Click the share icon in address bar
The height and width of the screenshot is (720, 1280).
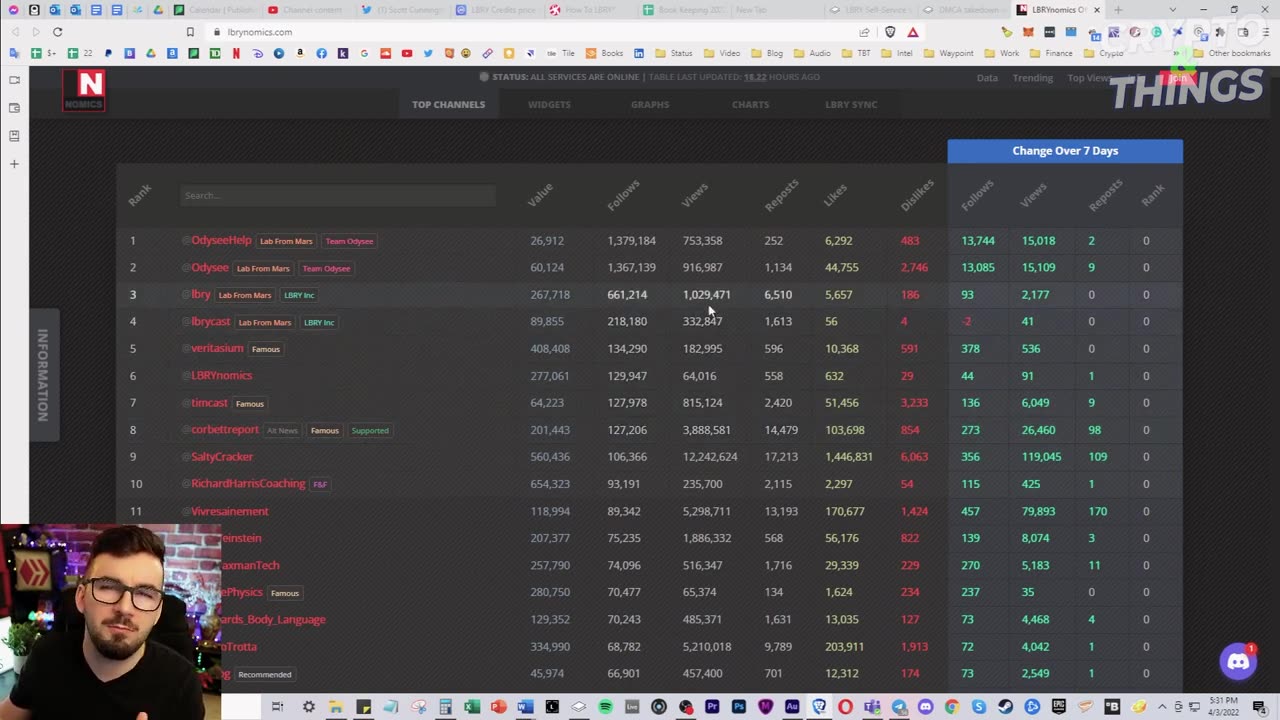pyautogui.click(x=865, y=32)
